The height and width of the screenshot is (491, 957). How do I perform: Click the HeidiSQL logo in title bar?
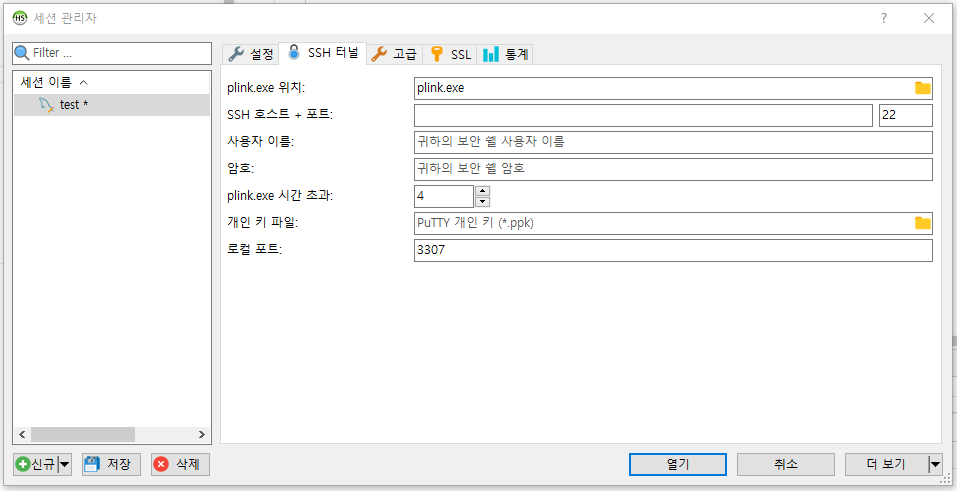tap(19, 18)
